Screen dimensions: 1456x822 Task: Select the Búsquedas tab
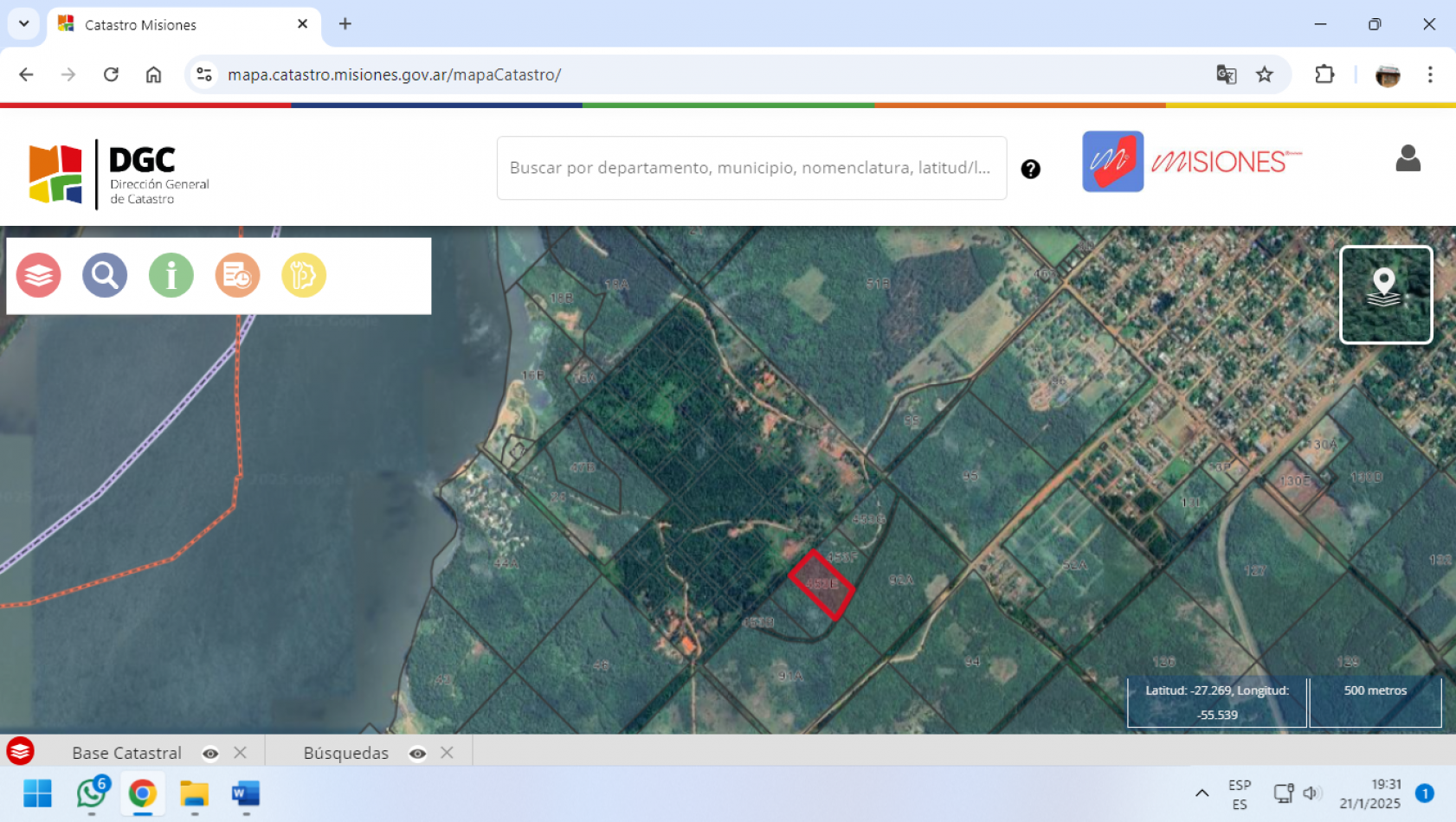(346, 753)
